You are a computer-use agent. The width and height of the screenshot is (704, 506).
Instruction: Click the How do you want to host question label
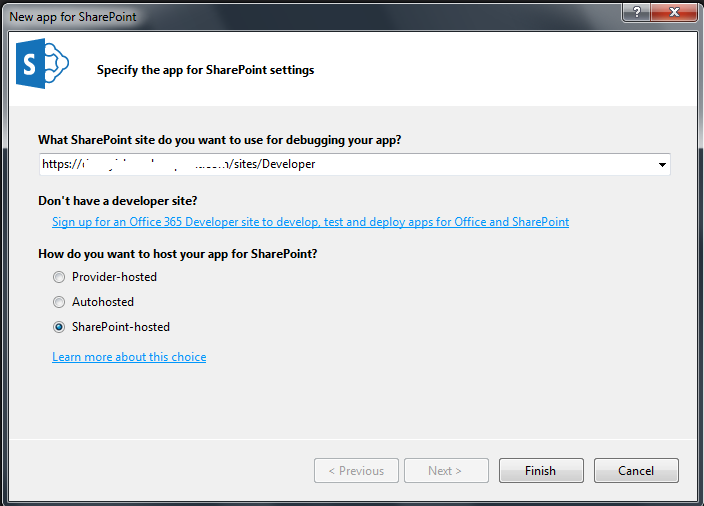pyautogui.click(x=178, y=254)
